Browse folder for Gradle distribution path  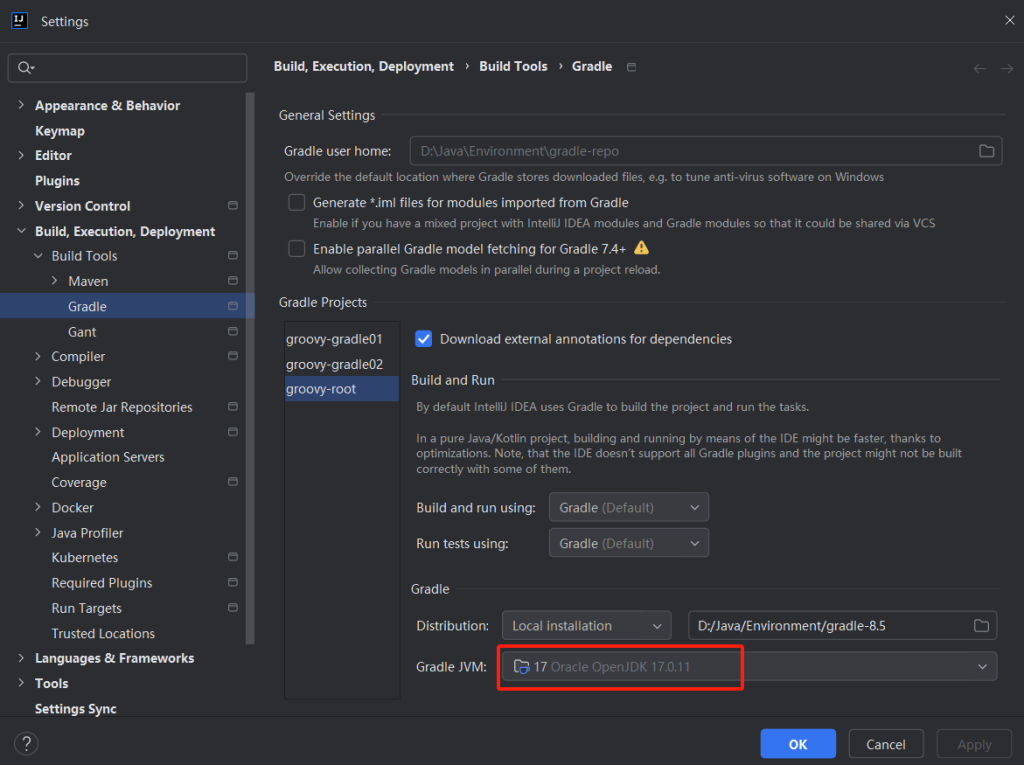point(981,626)
